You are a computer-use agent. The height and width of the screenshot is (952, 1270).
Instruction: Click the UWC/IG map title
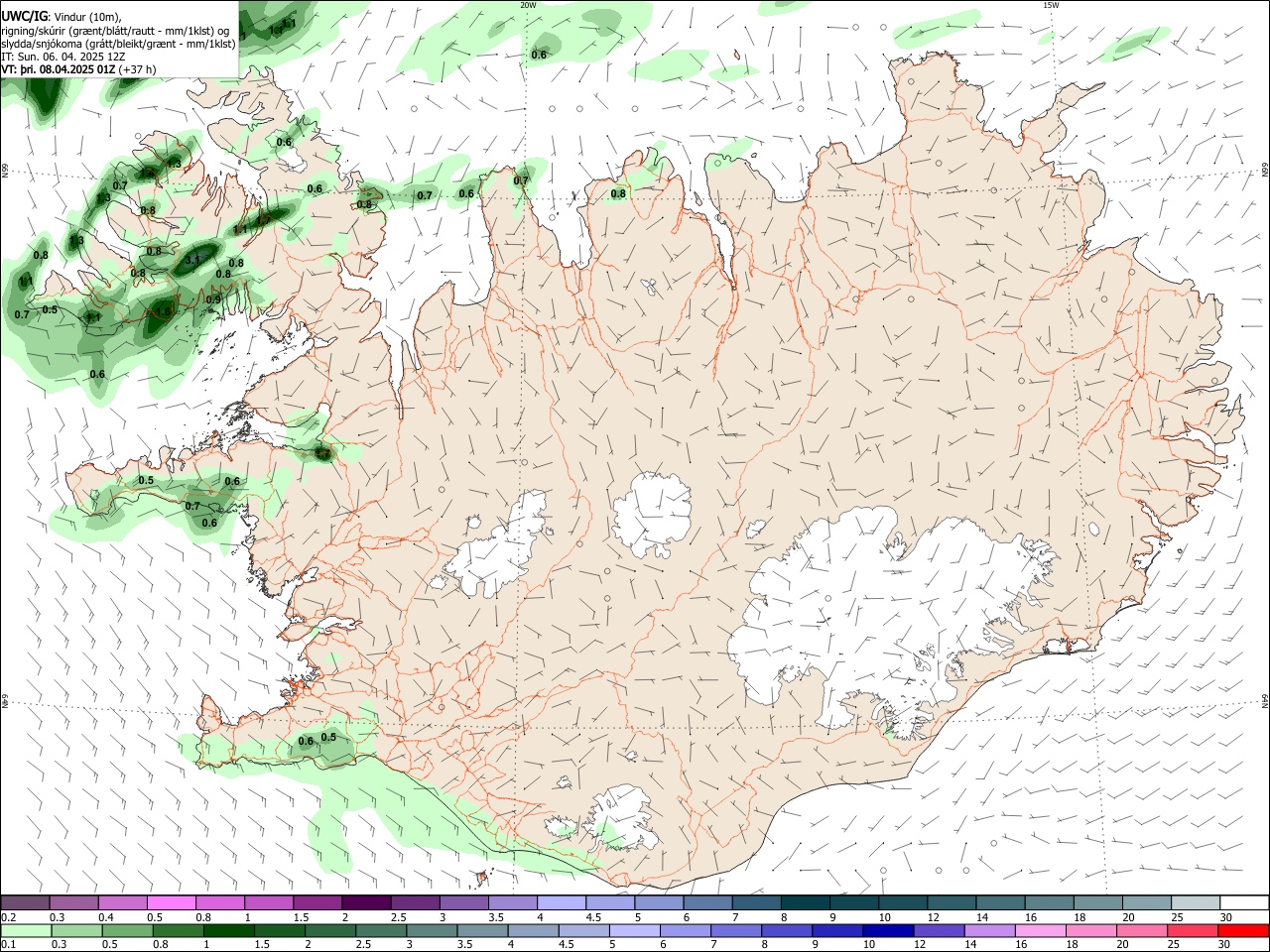click(x=24, y=16)
